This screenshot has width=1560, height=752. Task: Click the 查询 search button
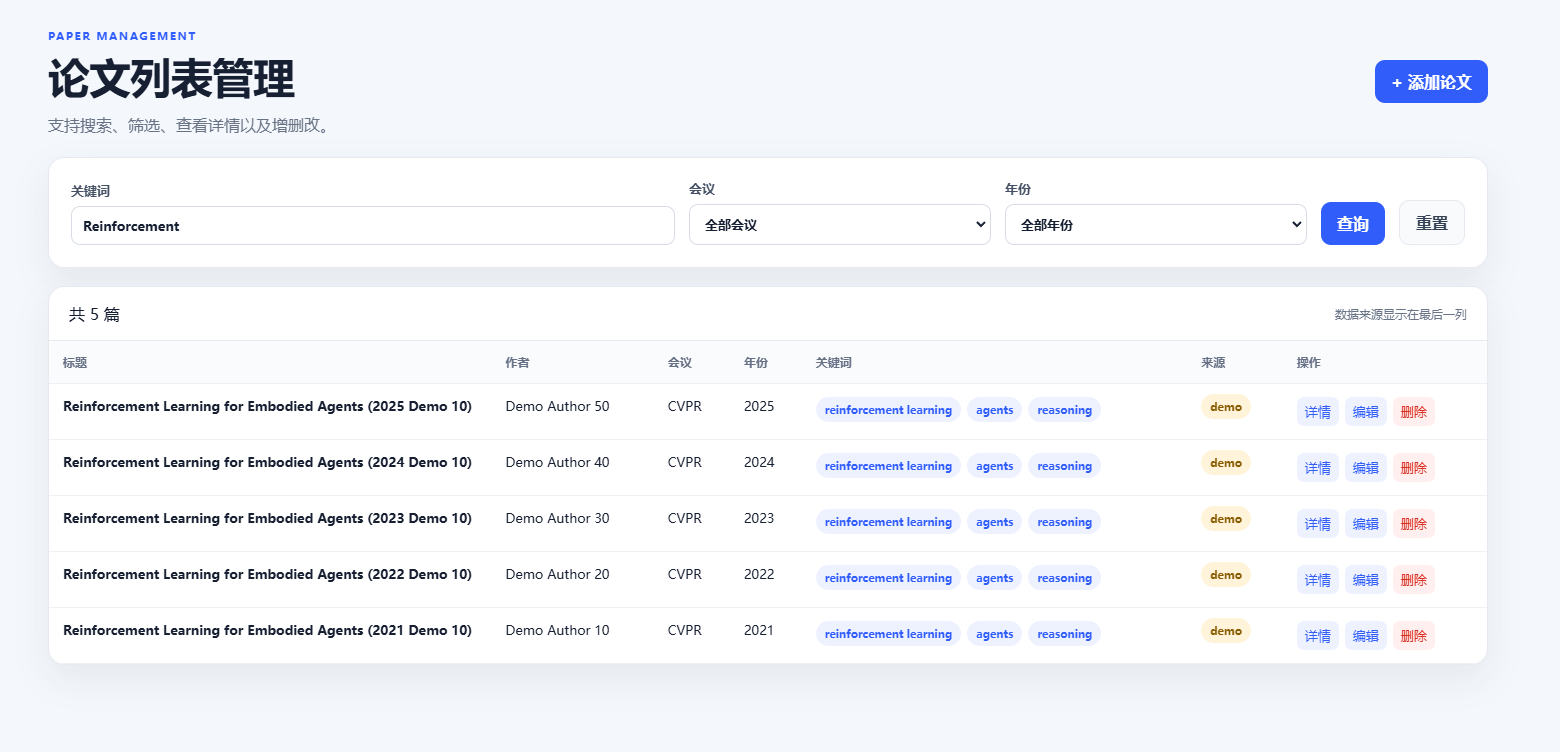point(1353,224)
